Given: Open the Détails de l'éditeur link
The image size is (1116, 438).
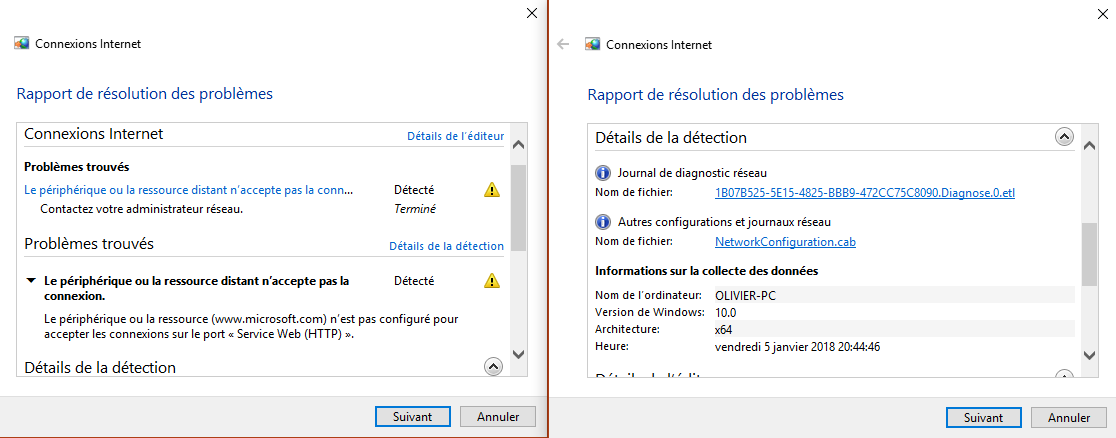Looking at the screenshot, I should pos(456,136).
